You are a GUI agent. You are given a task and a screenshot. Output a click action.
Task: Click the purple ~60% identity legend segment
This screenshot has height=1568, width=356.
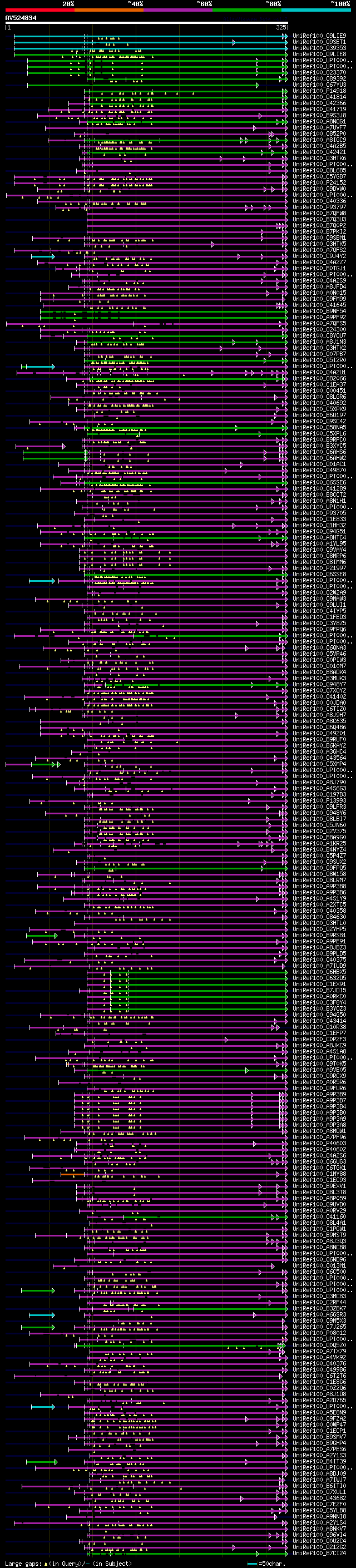(177, 10)
